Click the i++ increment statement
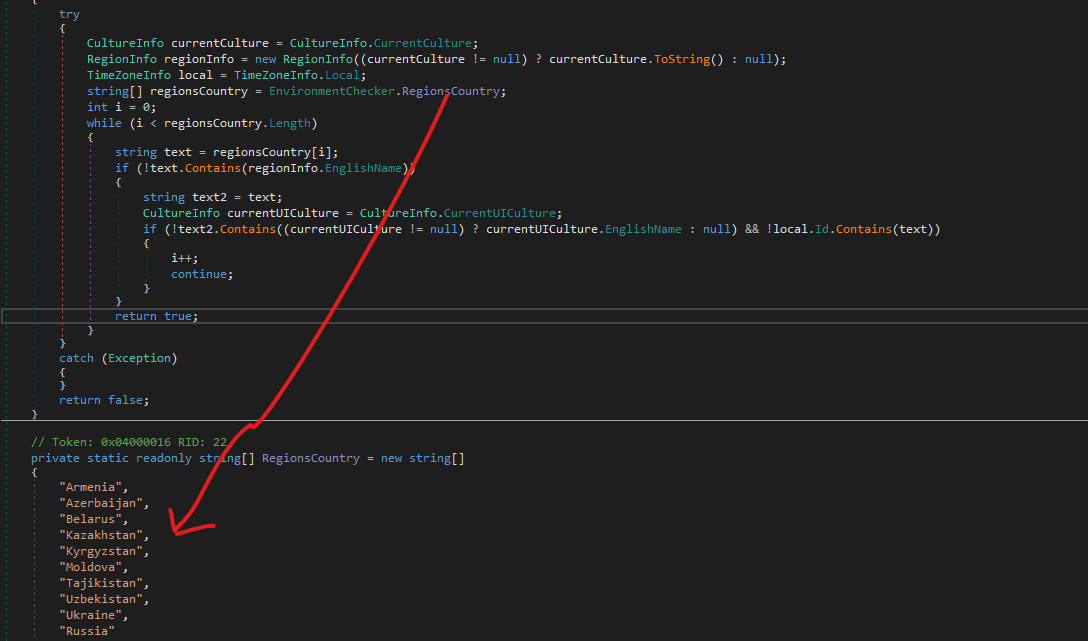This screenshot has height=641, width=1088. [x=184, y=257]
